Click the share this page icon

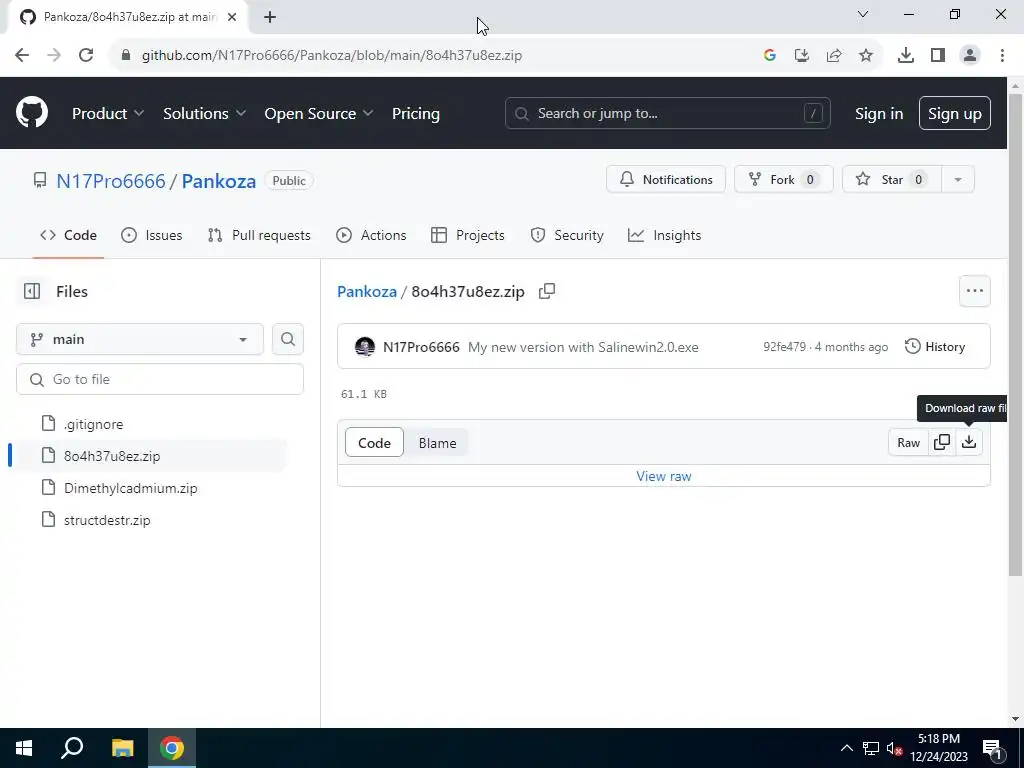833,56
